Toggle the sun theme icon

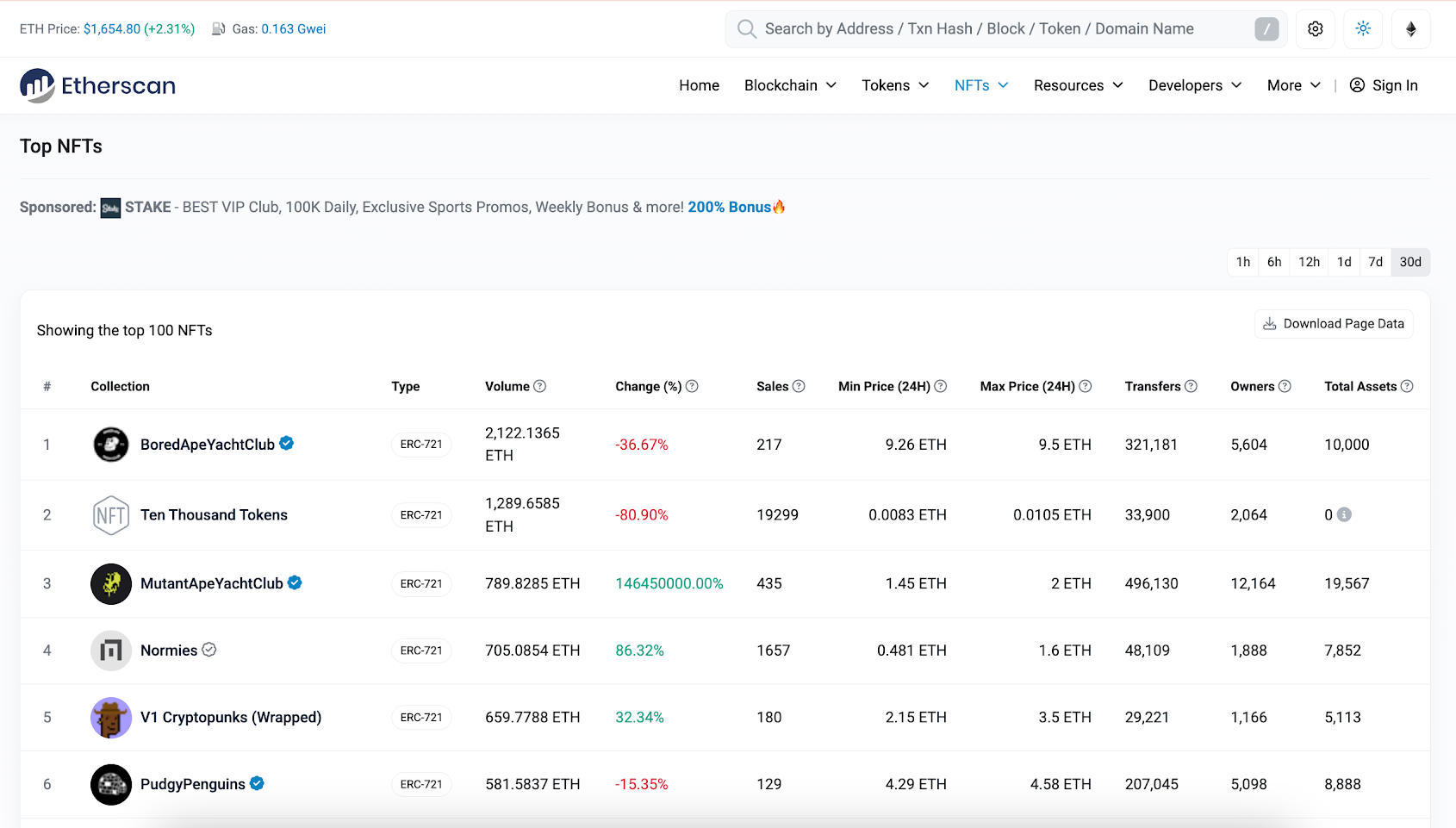point(1363,29)
